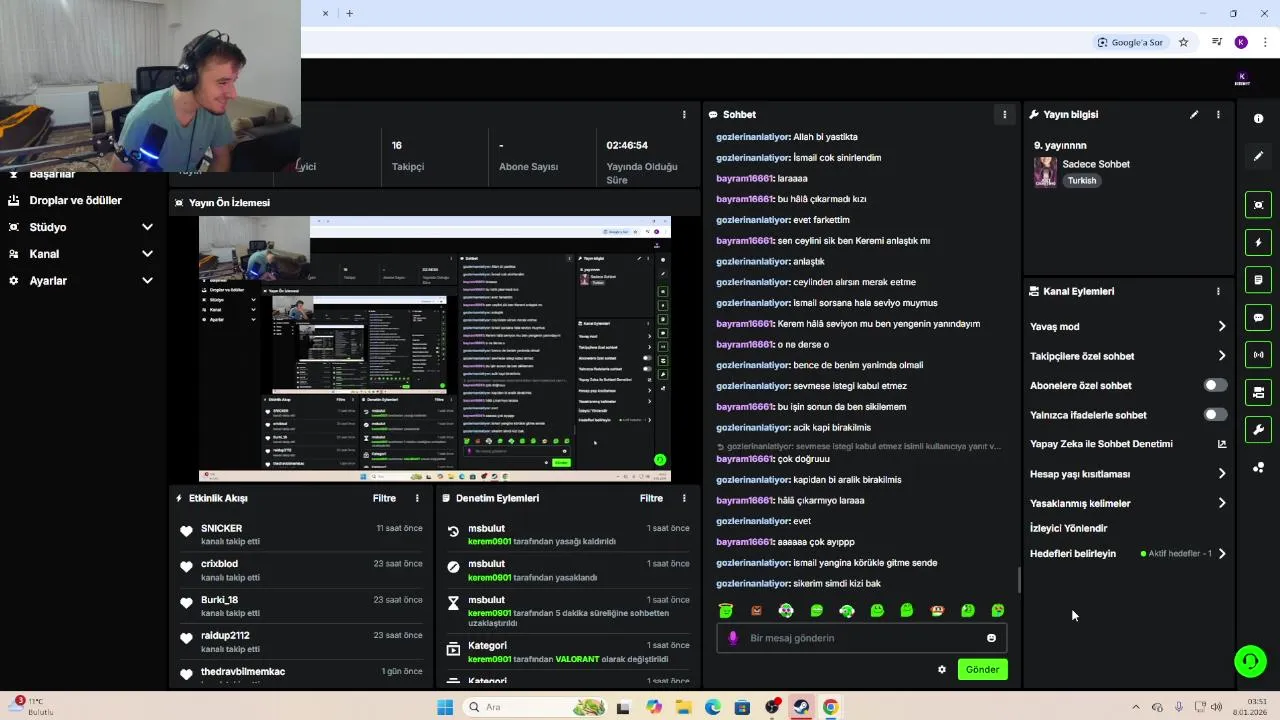Image resolution: width=1280 pixels, height=720 pixels.
Task: Click the chat message 'Allah bi yastıkta'
Action: (x=787, y=137)
